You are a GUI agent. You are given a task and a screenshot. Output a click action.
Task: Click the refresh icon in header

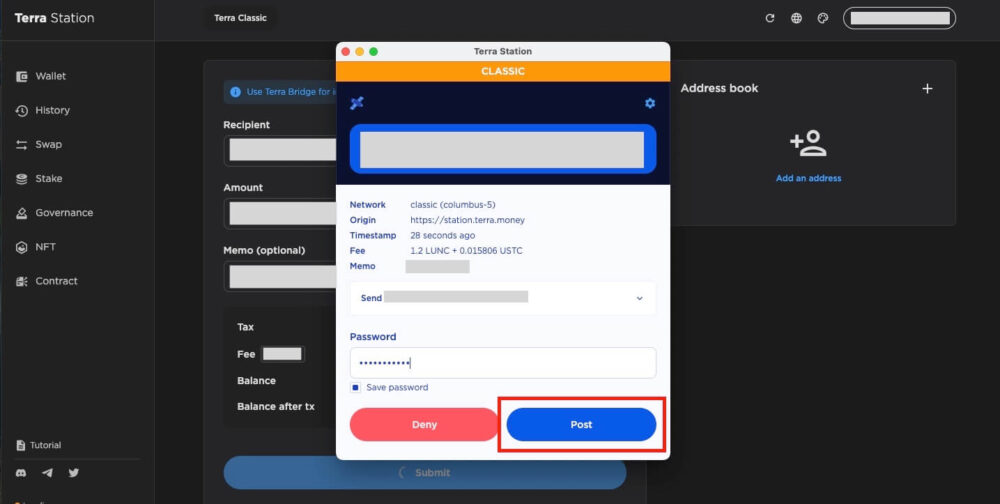770,18
